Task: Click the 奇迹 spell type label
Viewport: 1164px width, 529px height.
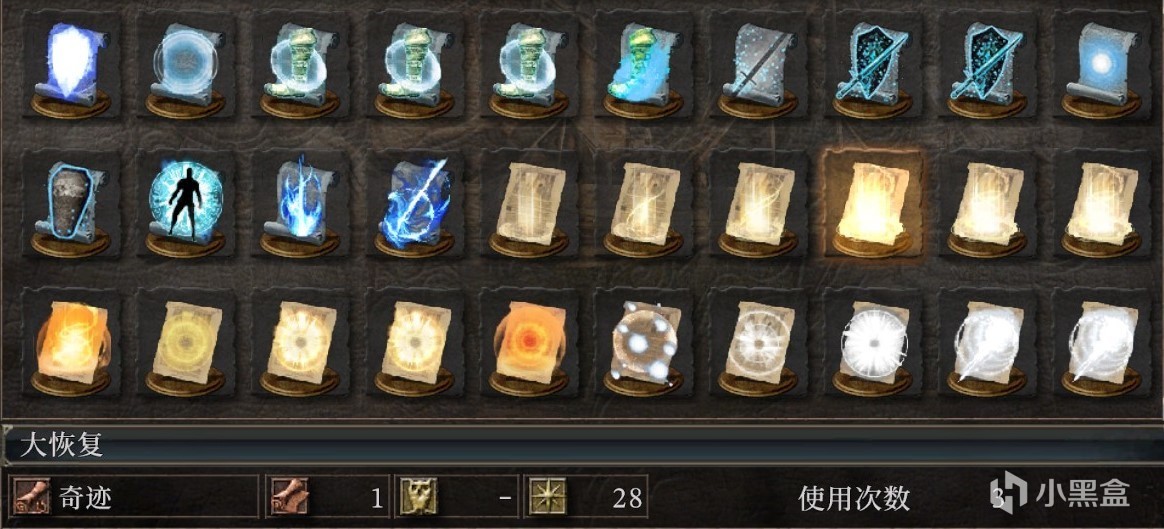Action: coord(86,498)
